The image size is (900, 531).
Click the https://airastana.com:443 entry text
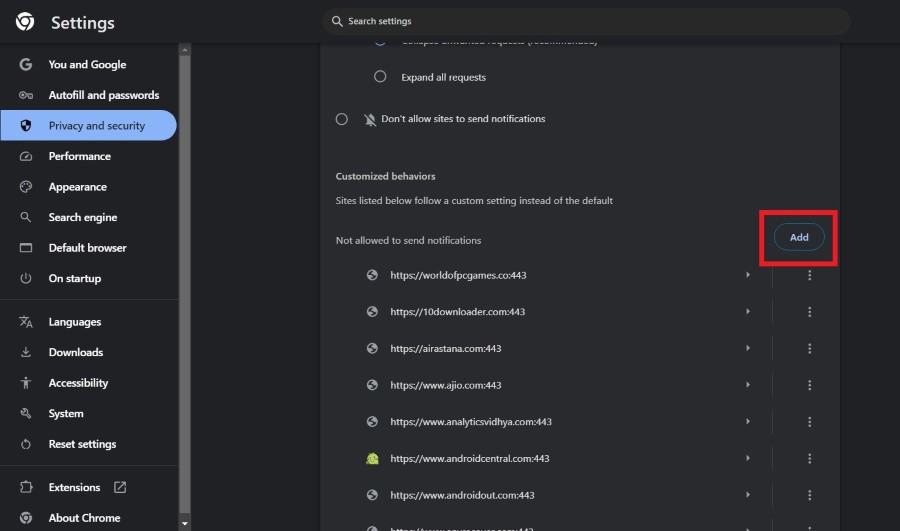[445, 348]
